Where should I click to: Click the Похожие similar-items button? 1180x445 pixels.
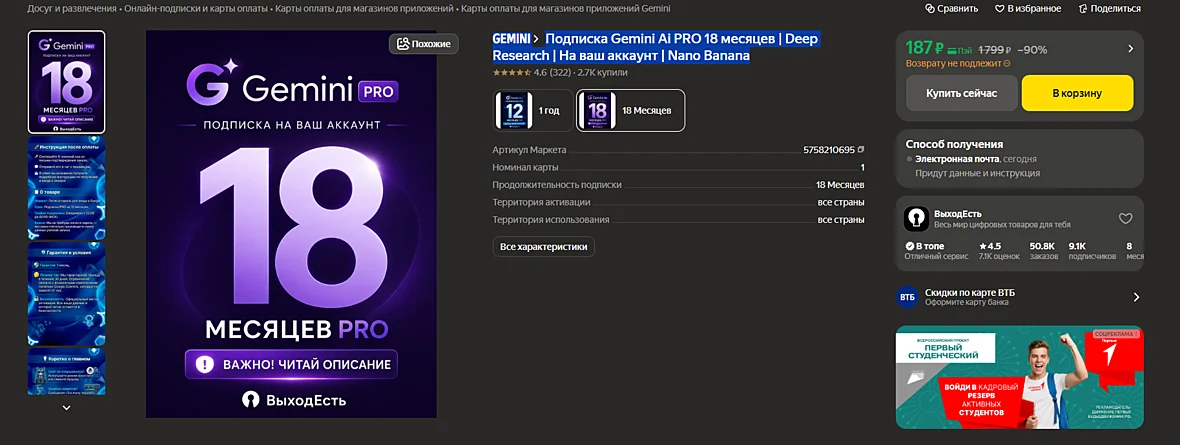[x=424, y=44]
